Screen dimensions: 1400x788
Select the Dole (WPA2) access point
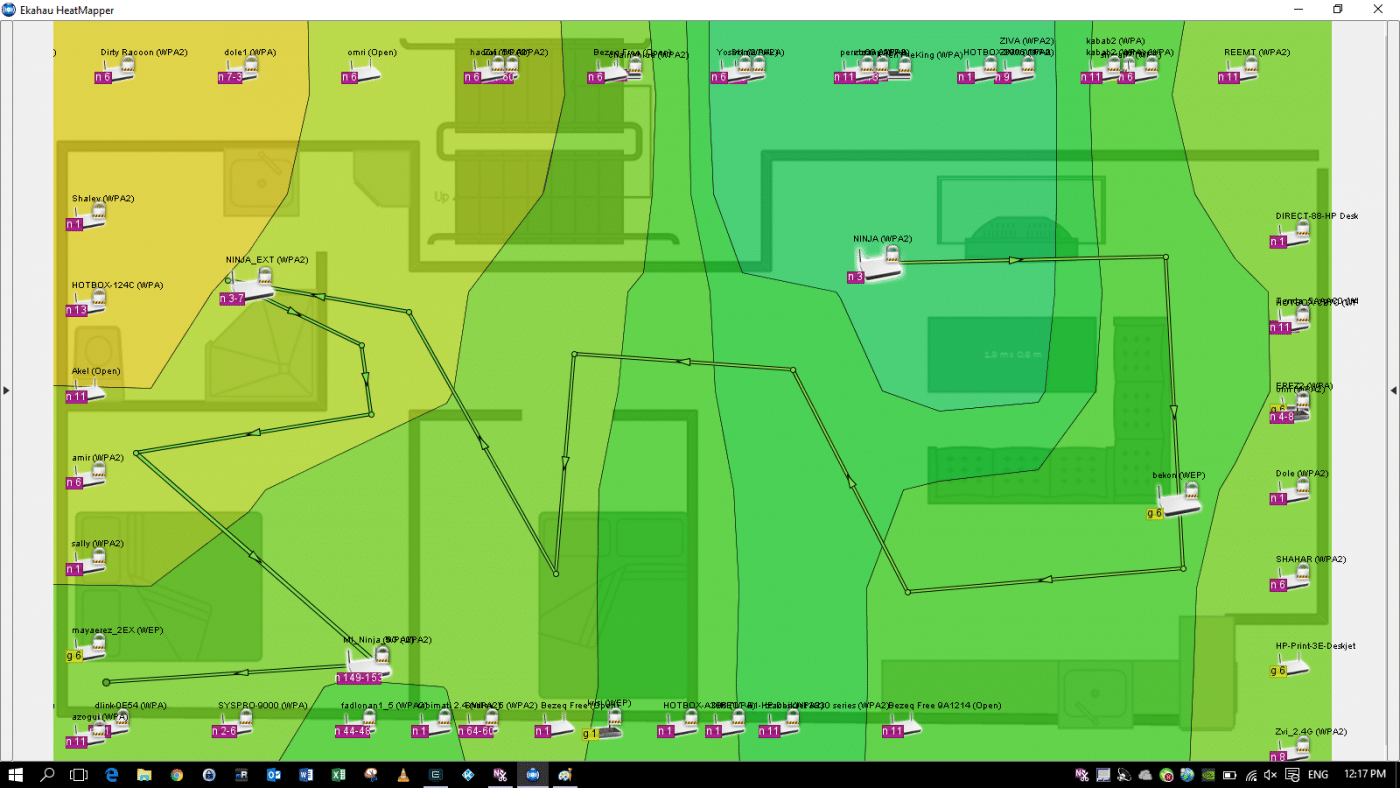click(1295, 492)
